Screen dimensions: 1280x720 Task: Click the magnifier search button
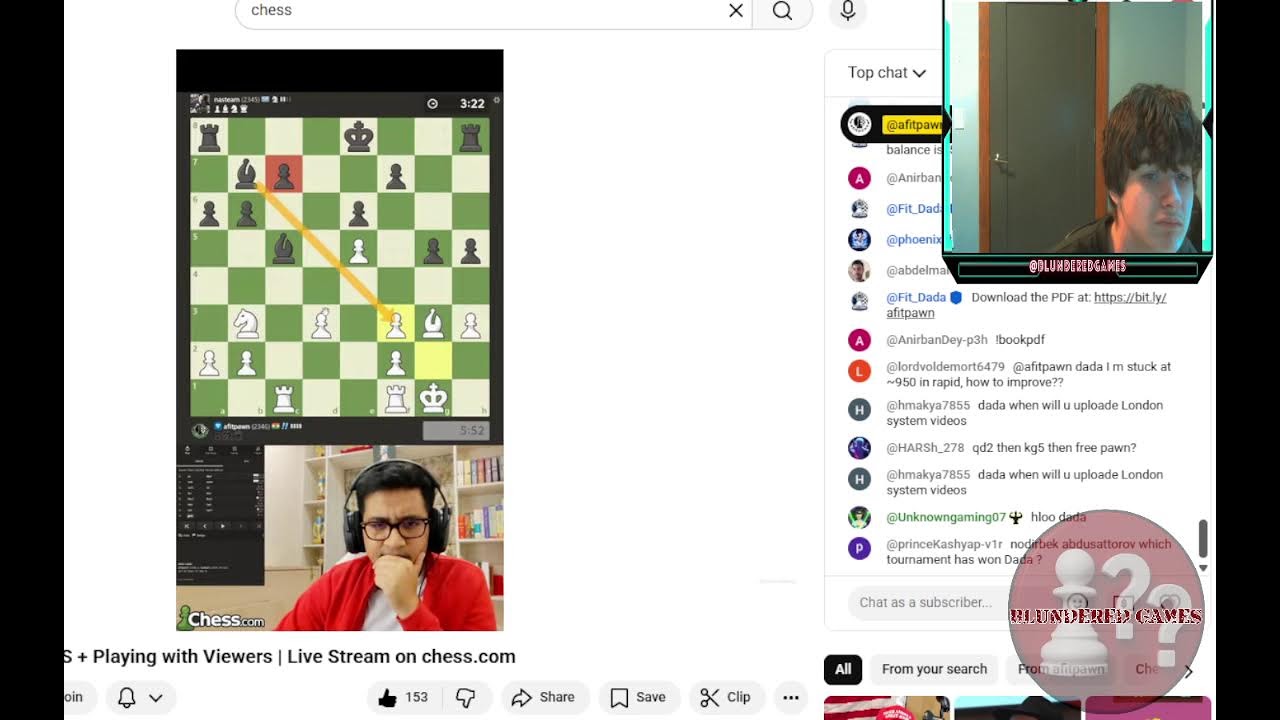pos(782,11)
